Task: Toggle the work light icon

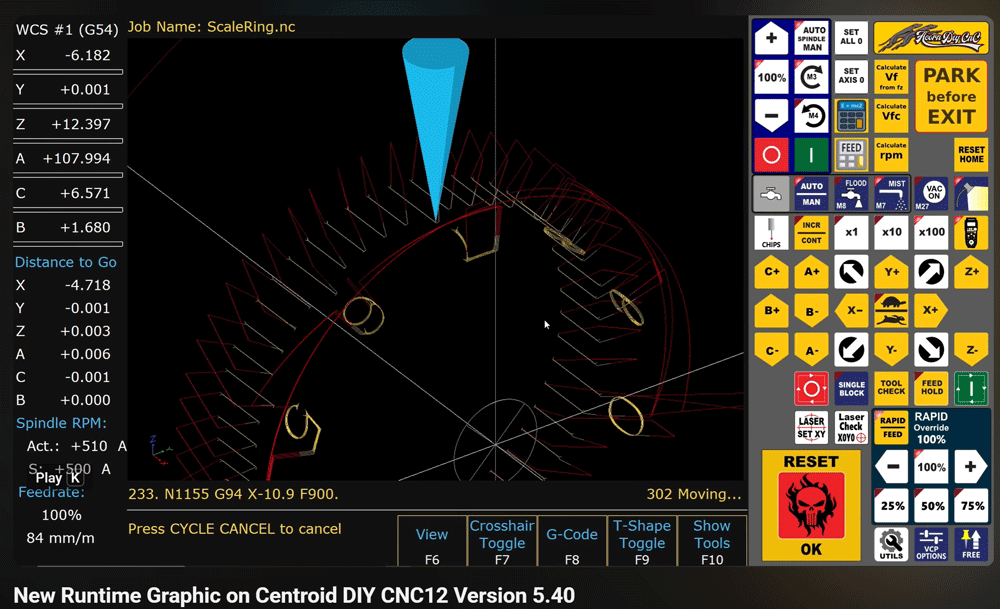Action: [x=970, y=194]
